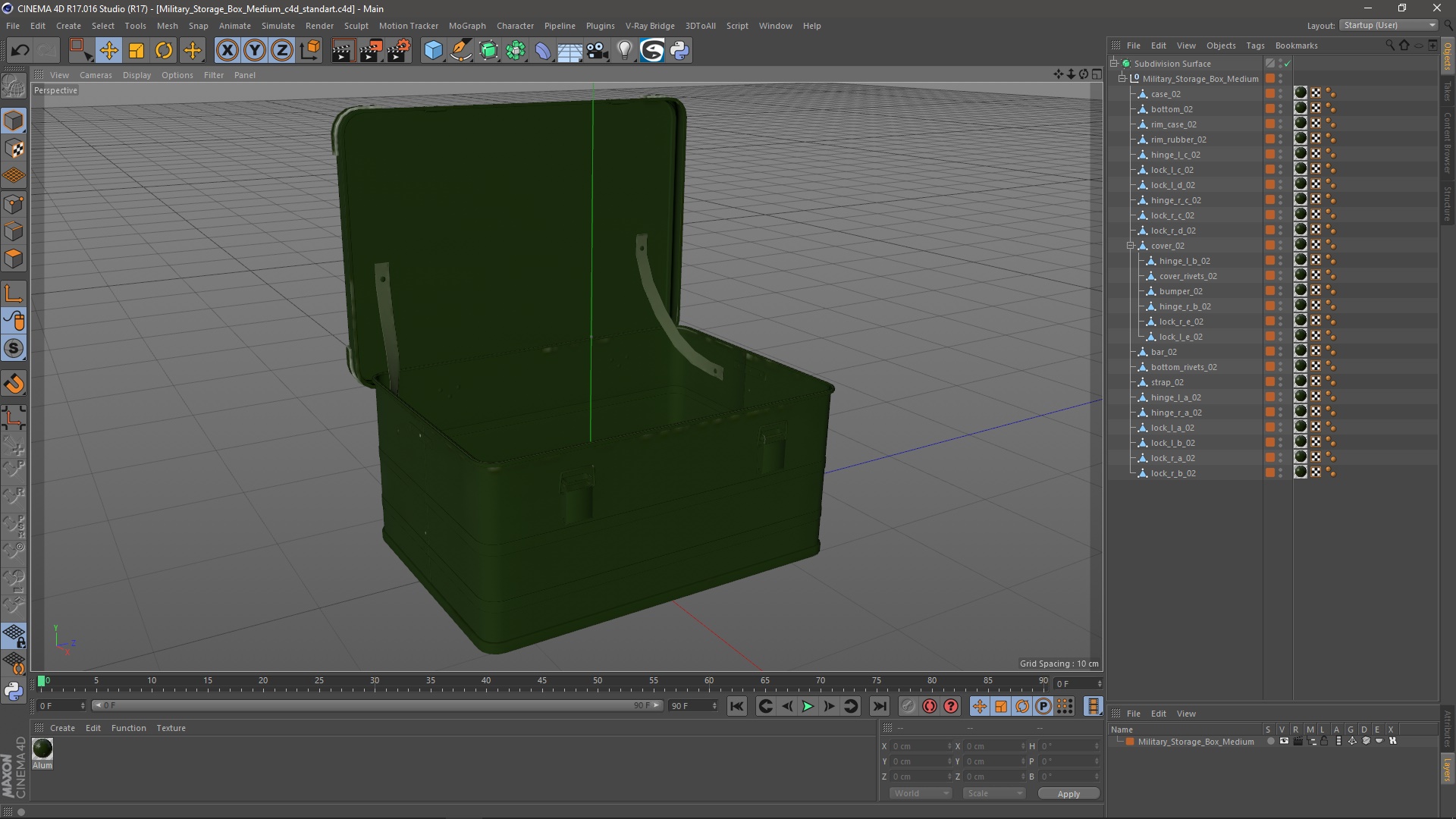Screen dimensions: 1456x819
Task: Open the World coordinate dropdown
Action: [921, 793]
